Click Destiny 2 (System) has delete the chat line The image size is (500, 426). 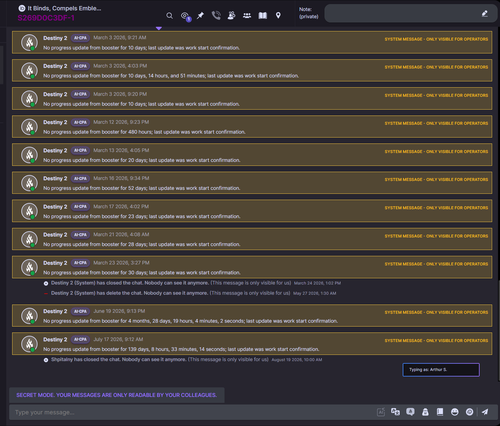click(x=193, y=293)
